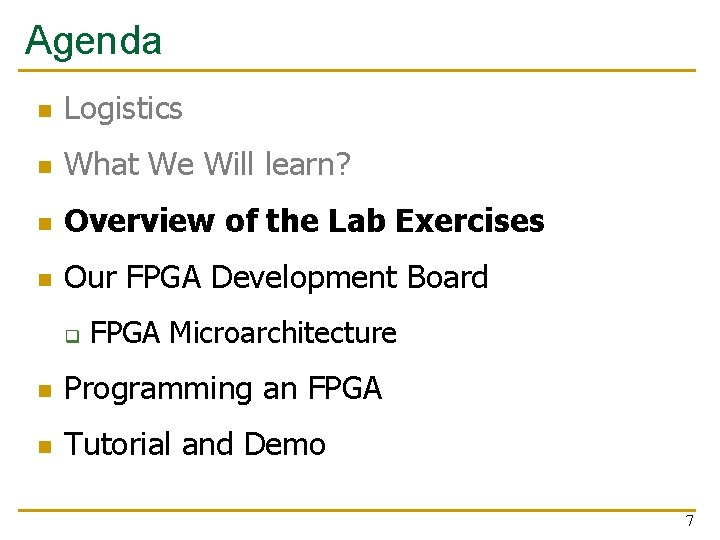The height and width of the screenshot is (540, 720).
Task: Click the bullet next to What We Will learn?
Action: (x=42, y=167)
